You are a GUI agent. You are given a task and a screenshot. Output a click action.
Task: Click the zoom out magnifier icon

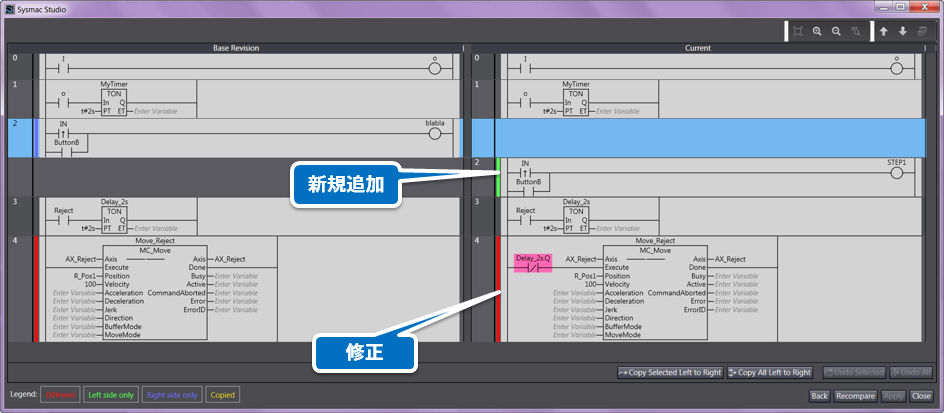click(836, 31)
